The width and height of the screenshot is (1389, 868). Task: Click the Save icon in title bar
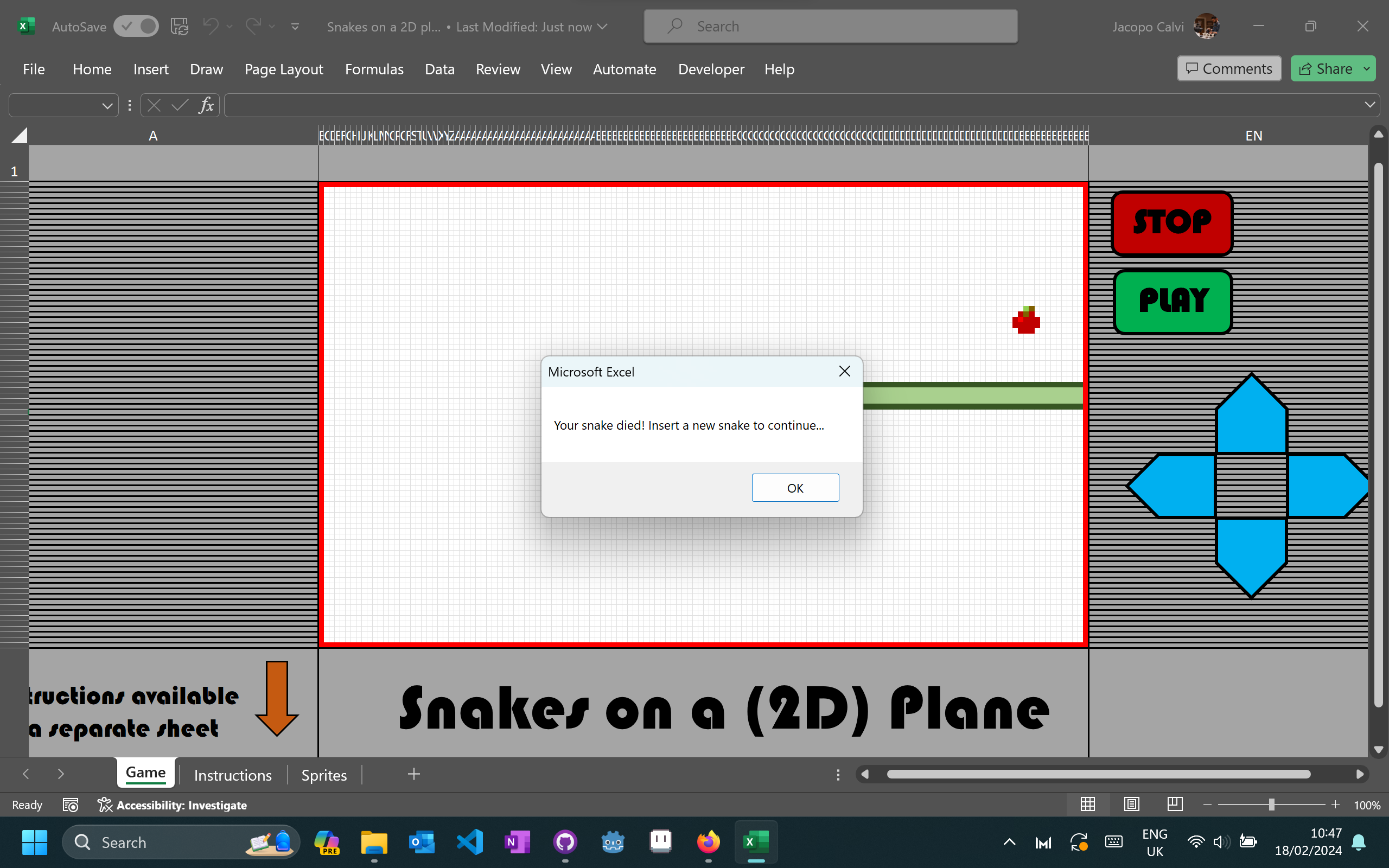click(179, 27)
